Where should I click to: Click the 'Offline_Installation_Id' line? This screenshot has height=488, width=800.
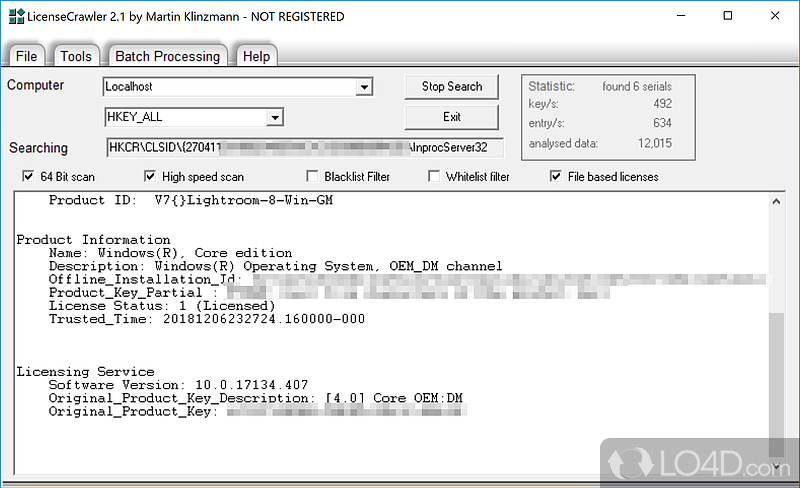(x=408, y=279)
